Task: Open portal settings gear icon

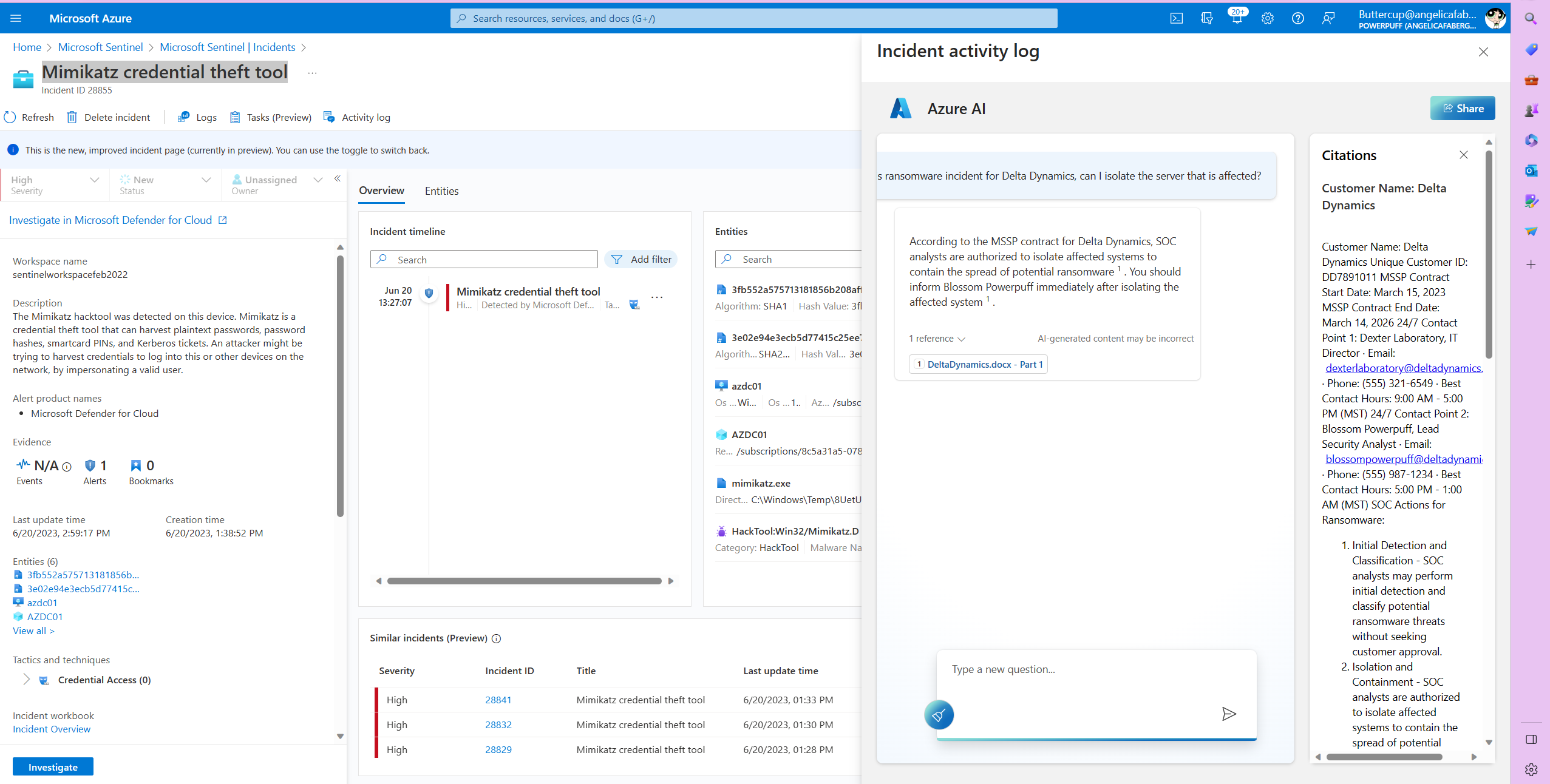Action: pos(1267,18)
